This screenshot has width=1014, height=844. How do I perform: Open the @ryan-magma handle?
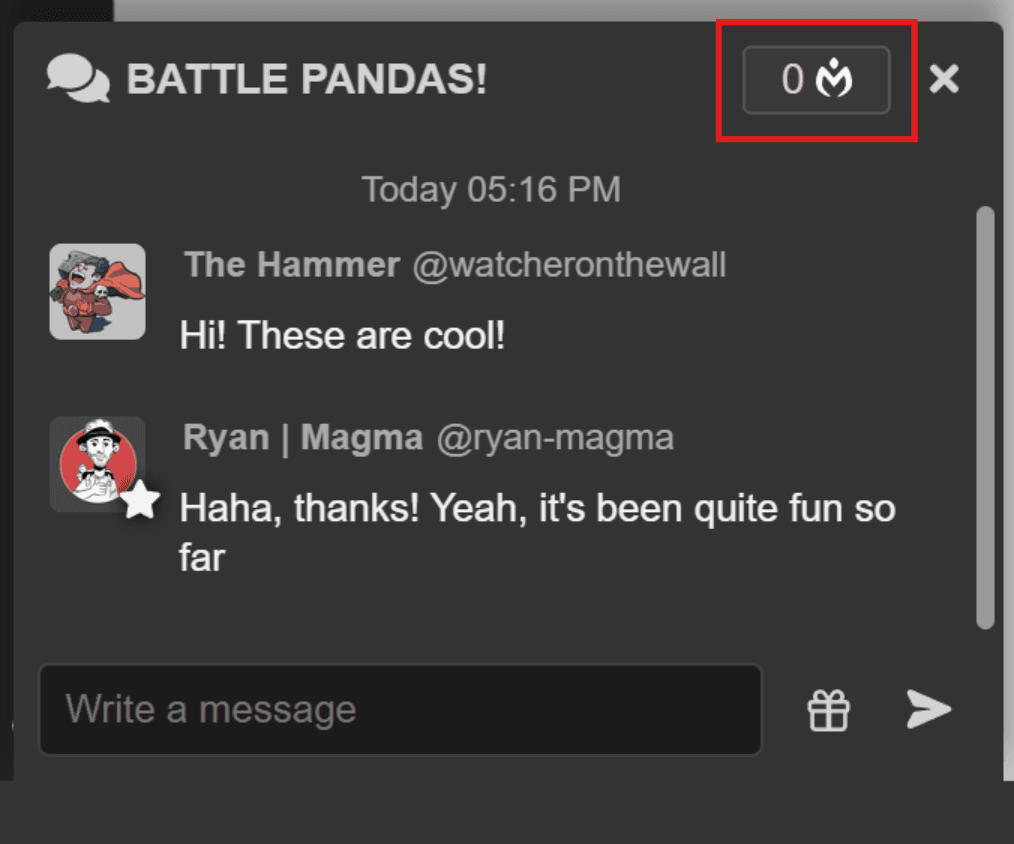(555, 437)
